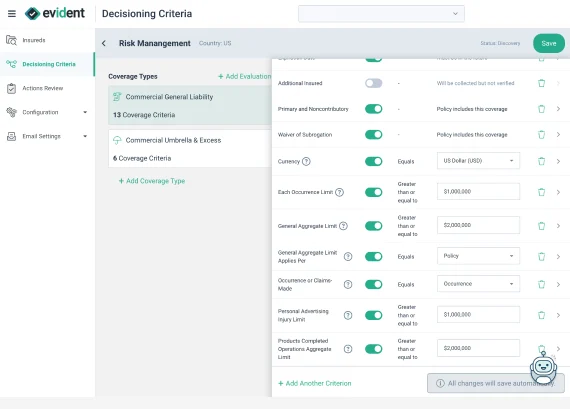Screen dimensions: 570x409
Task: Expand the Each Occurrence Limit row chevron
Action: 558,192
